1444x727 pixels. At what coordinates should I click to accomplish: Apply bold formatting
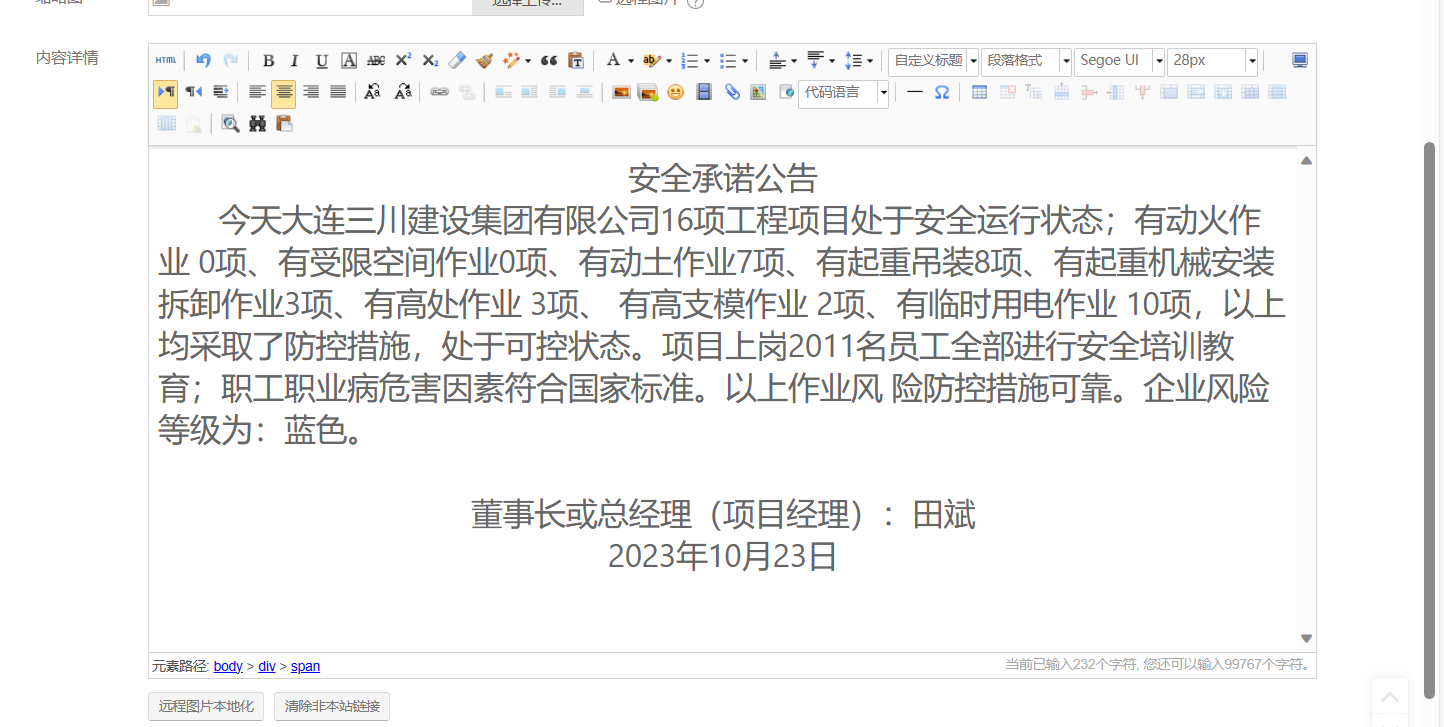tap(268, 61)
